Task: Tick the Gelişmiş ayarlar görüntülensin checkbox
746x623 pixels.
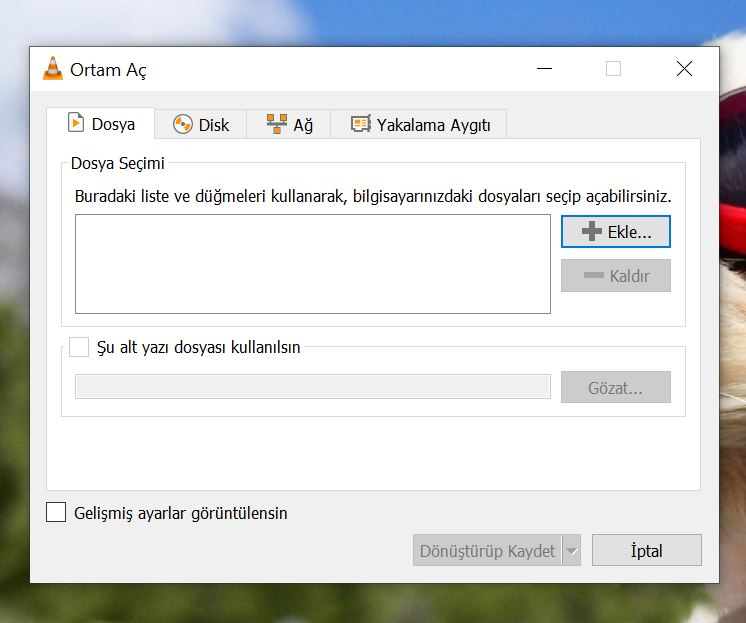Action: (x=57, y=513)
